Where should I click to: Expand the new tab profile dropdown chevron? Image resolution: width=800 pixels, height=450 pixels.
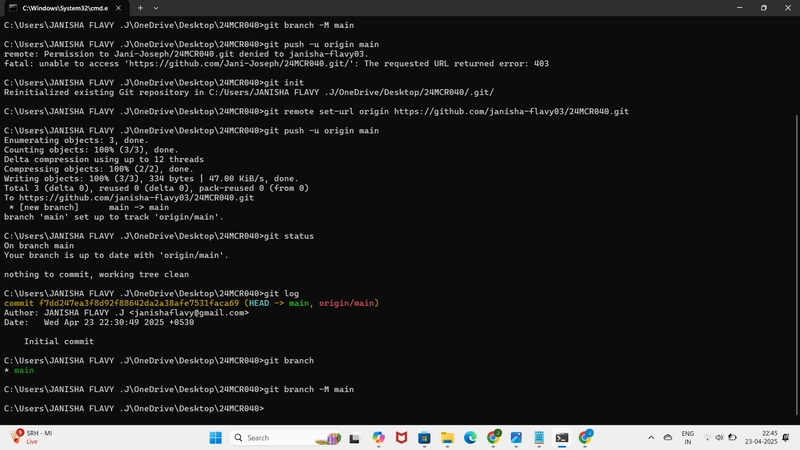click(156, 8)
